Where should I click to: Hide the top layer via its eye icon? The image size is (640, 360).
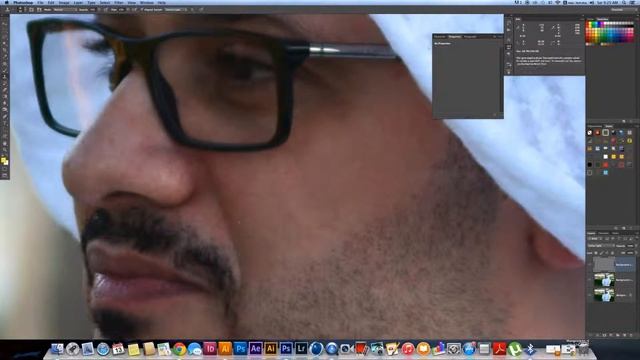(x=590, y=264)
